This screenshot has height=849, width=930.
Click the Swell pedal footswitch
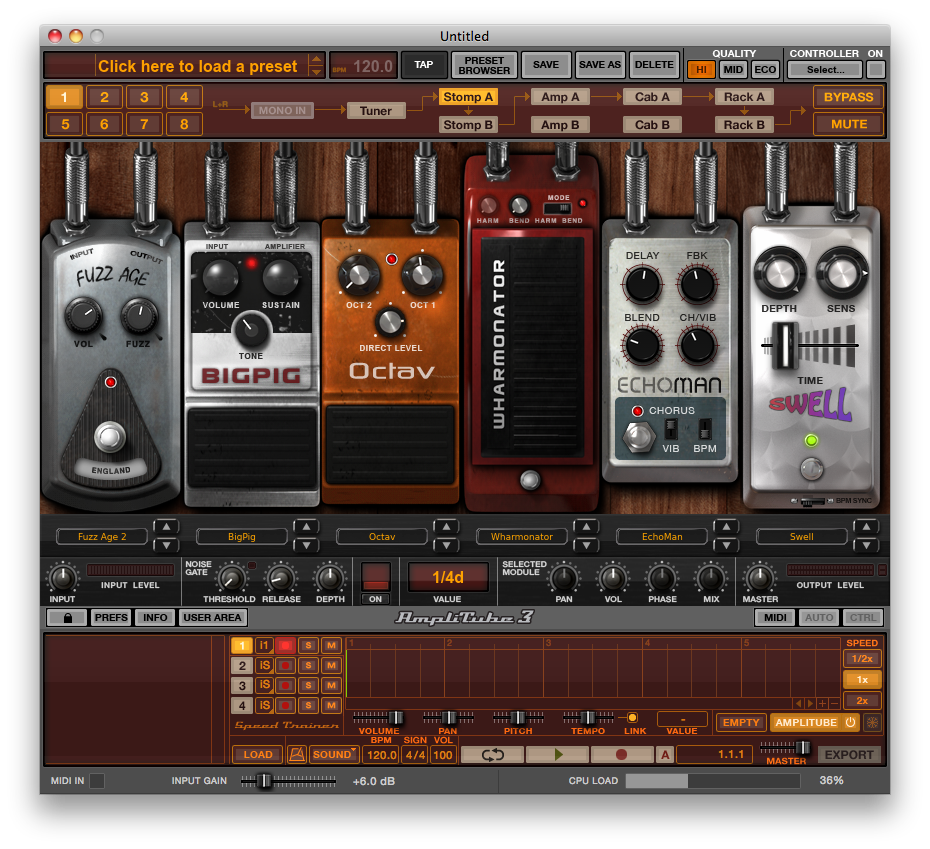(811, 469)
